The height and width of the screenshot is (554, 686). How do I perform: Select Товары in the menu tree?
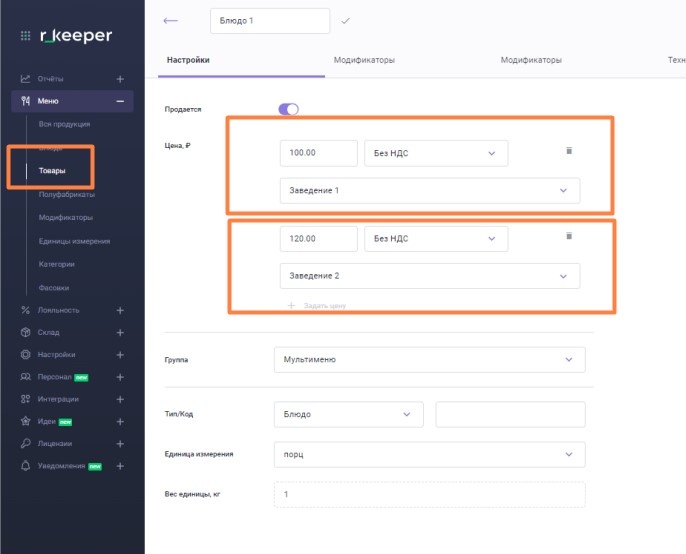(52, 171)
